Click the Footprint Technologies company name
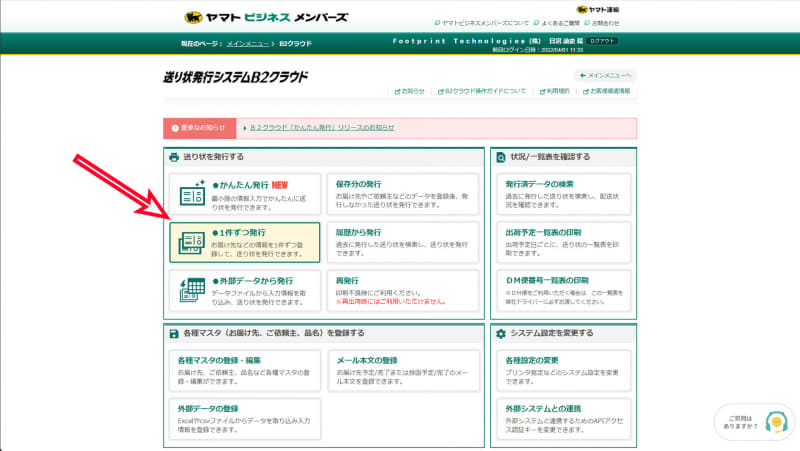 (x=466, y=41)
